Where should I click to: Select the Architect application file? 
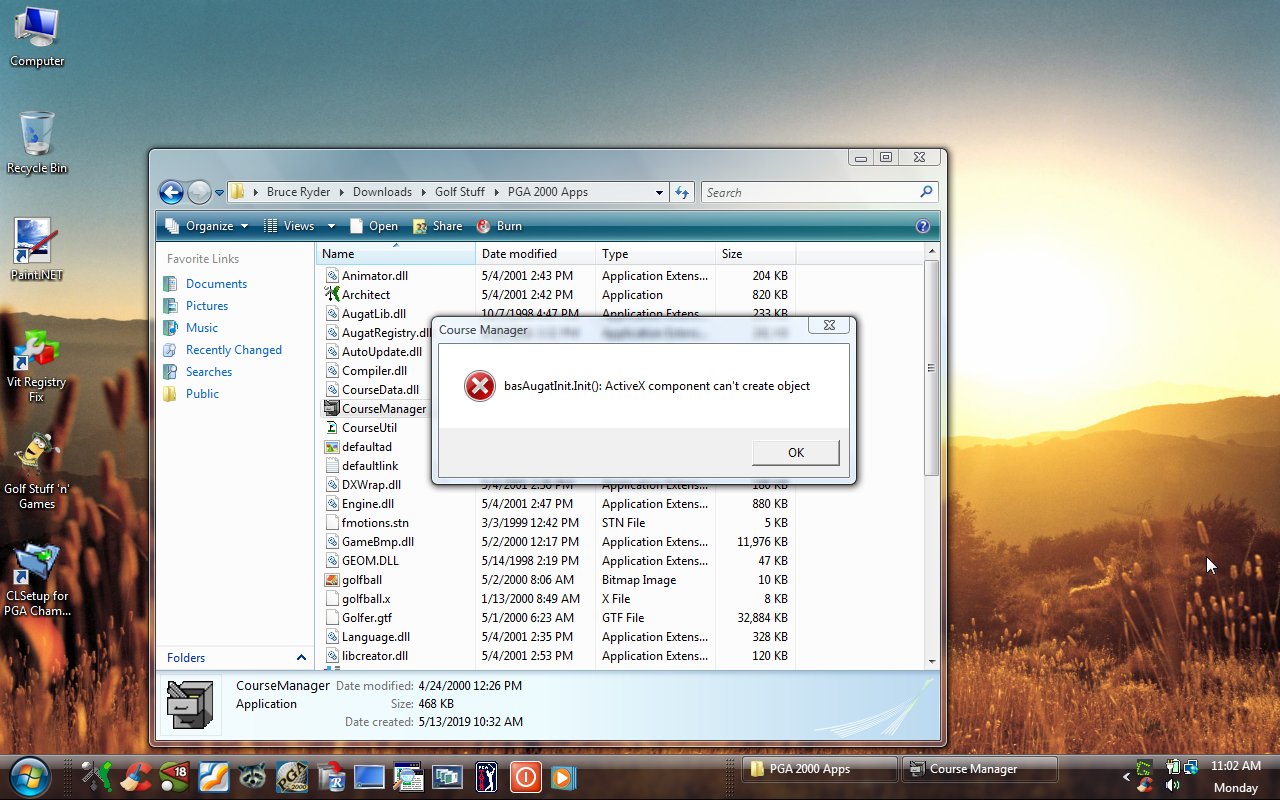coord(358,295)
